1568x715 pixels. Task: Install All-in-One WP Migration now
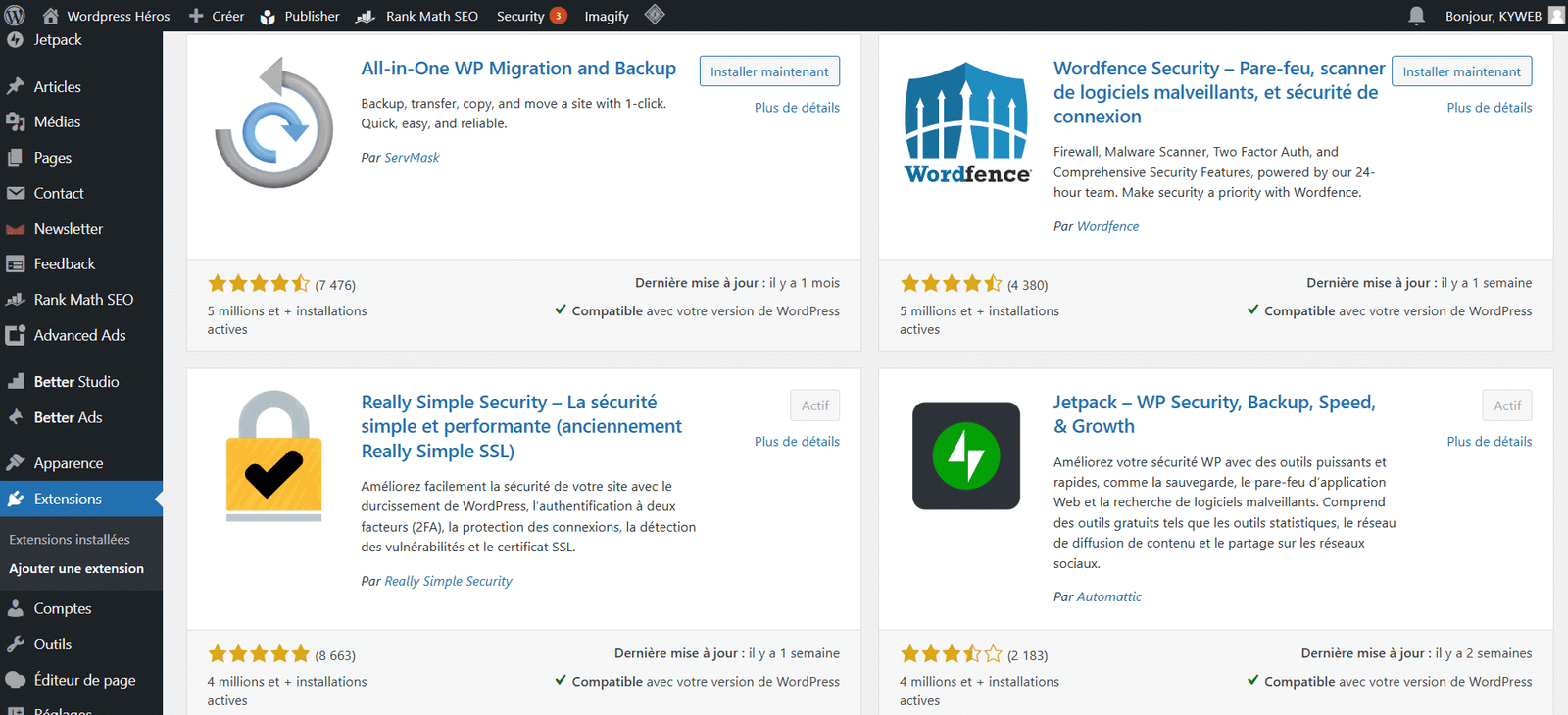(769, 71)
